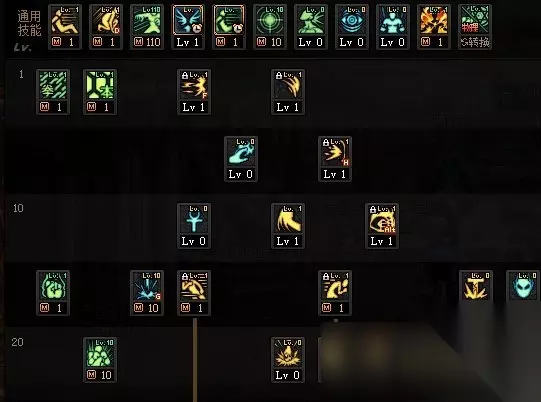Select the green boulders Lv 10 skill

(x=100, y=360)
